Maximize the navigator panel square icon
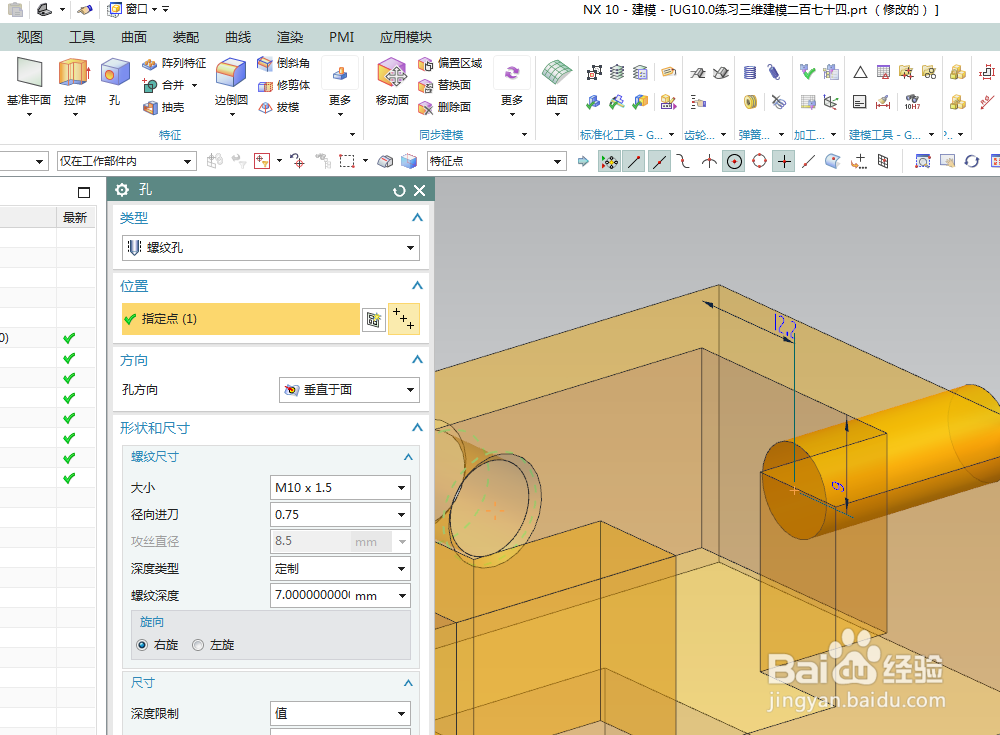This screenshot has width=1000, height=735. 84,192
